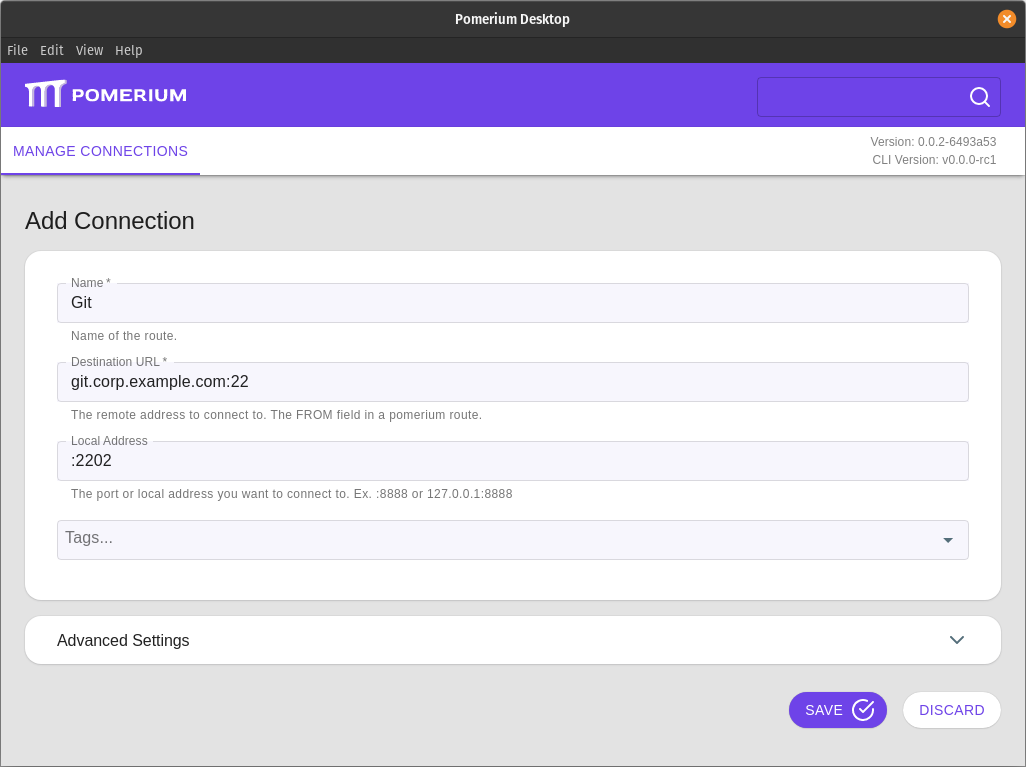1026x767 pixels.
Task: Discard the new connection
Action: (x=951, y=710)
